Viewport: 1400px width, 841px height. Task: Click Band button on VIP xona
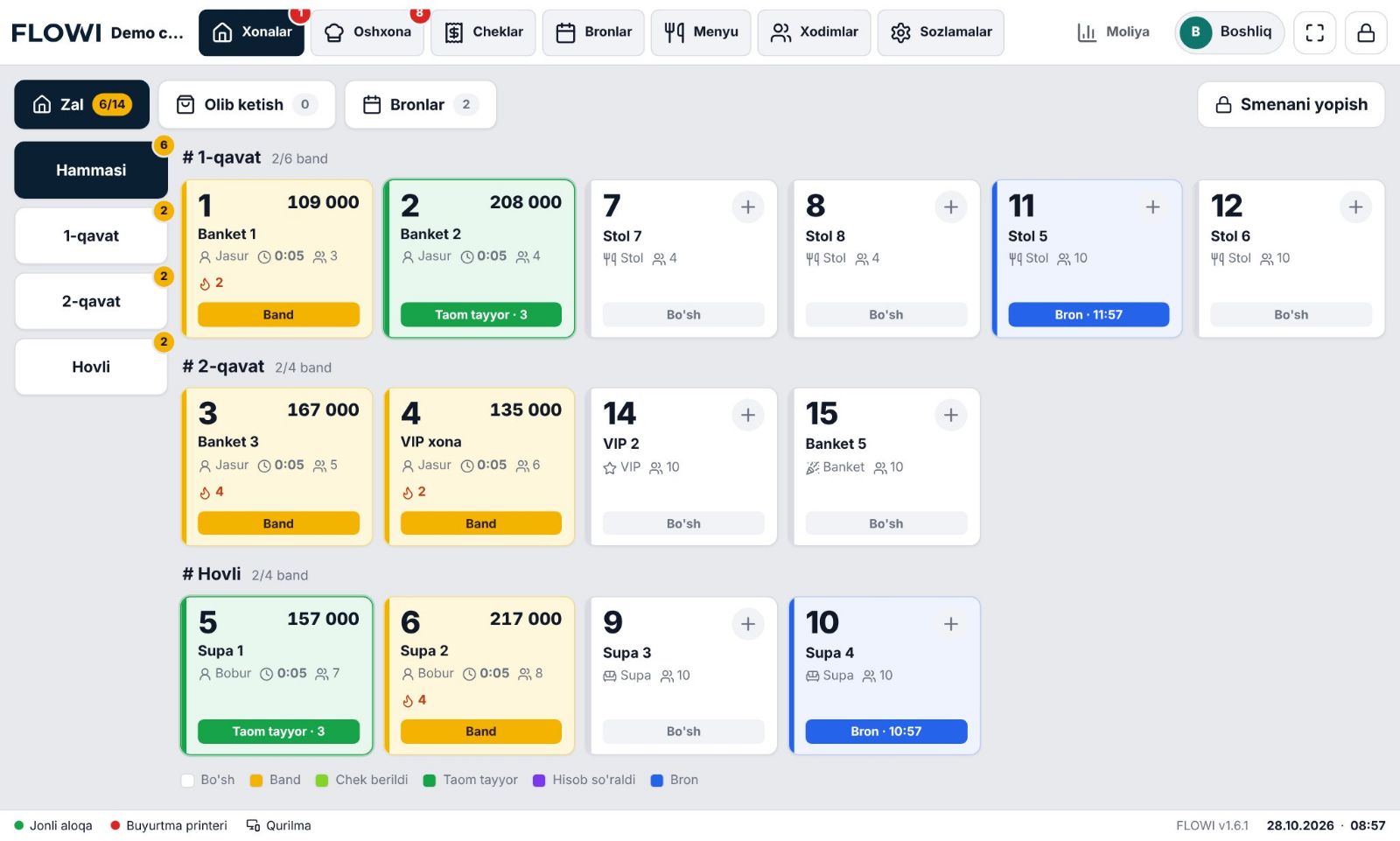481,523
